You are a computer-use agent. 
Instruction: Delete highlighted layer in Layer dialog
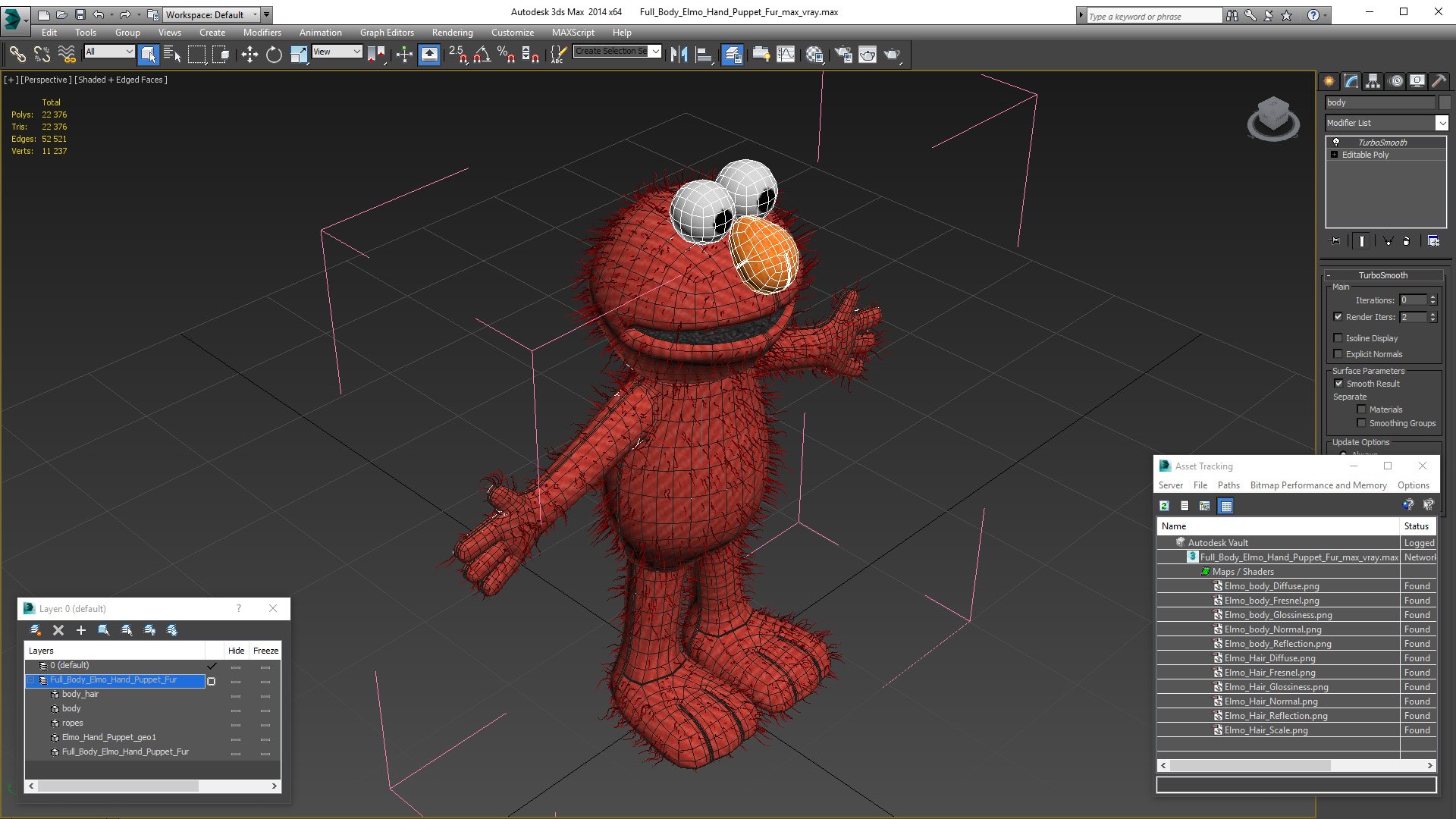[58, 630]
